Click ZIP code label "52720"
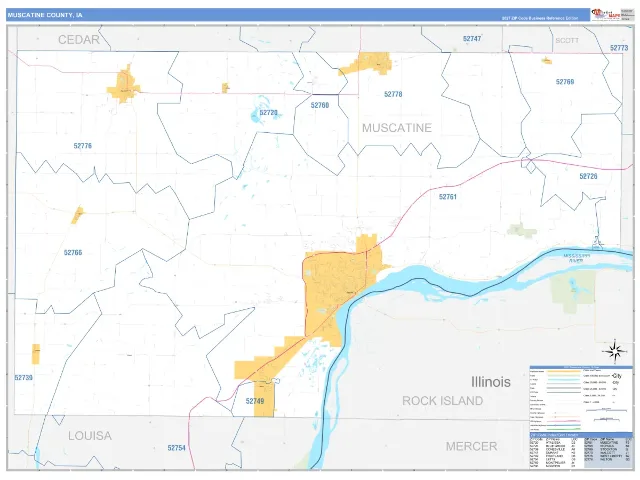Viewport: 640px width, 480px height. point(268,113)
